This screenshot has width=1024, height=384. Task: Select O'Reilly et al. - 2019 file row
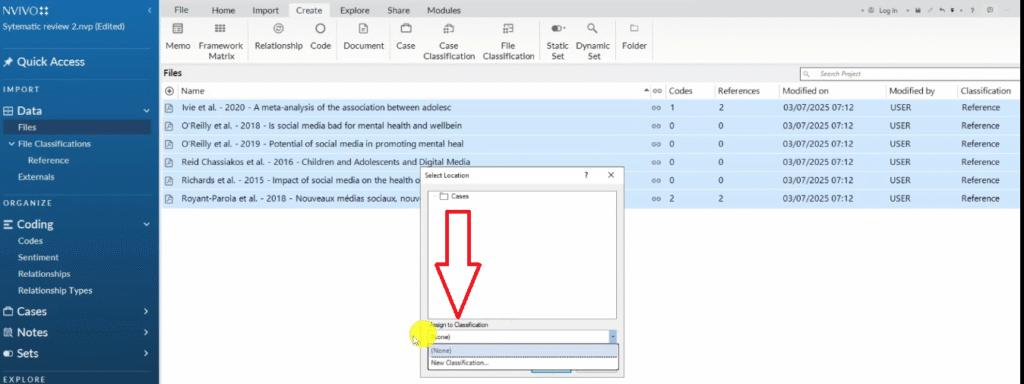591,144
